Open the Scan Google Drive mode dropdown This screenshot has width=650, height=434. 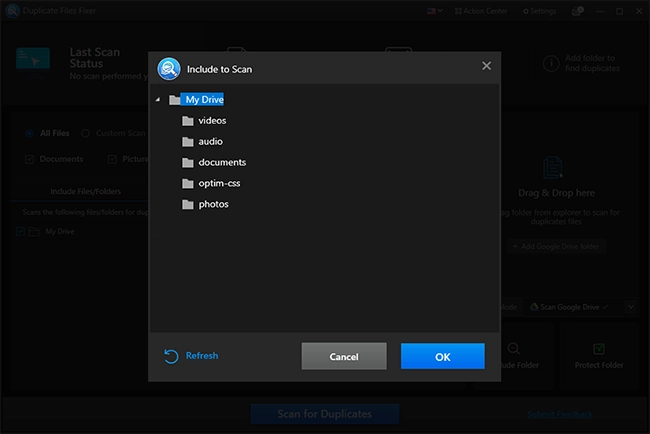click(x=569, y=307)
